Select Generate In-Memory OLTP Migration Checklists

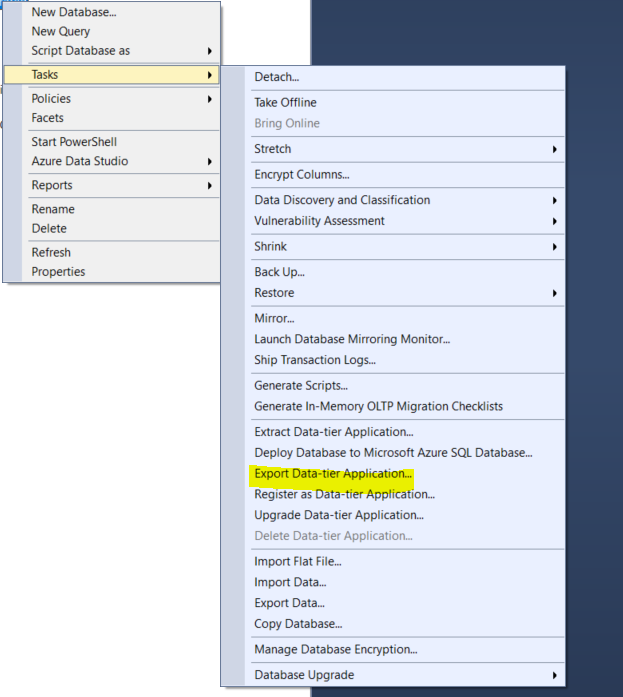tap(393, 406)
